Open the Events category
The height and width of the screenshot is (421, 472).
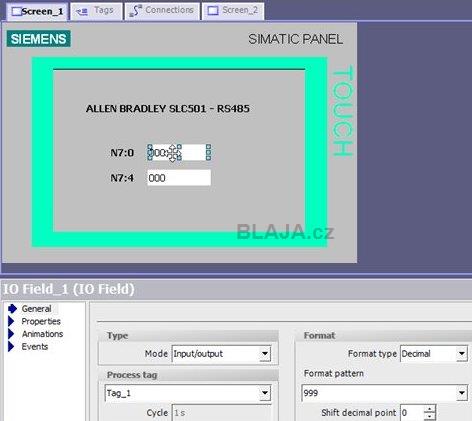[x=35, y=347]
